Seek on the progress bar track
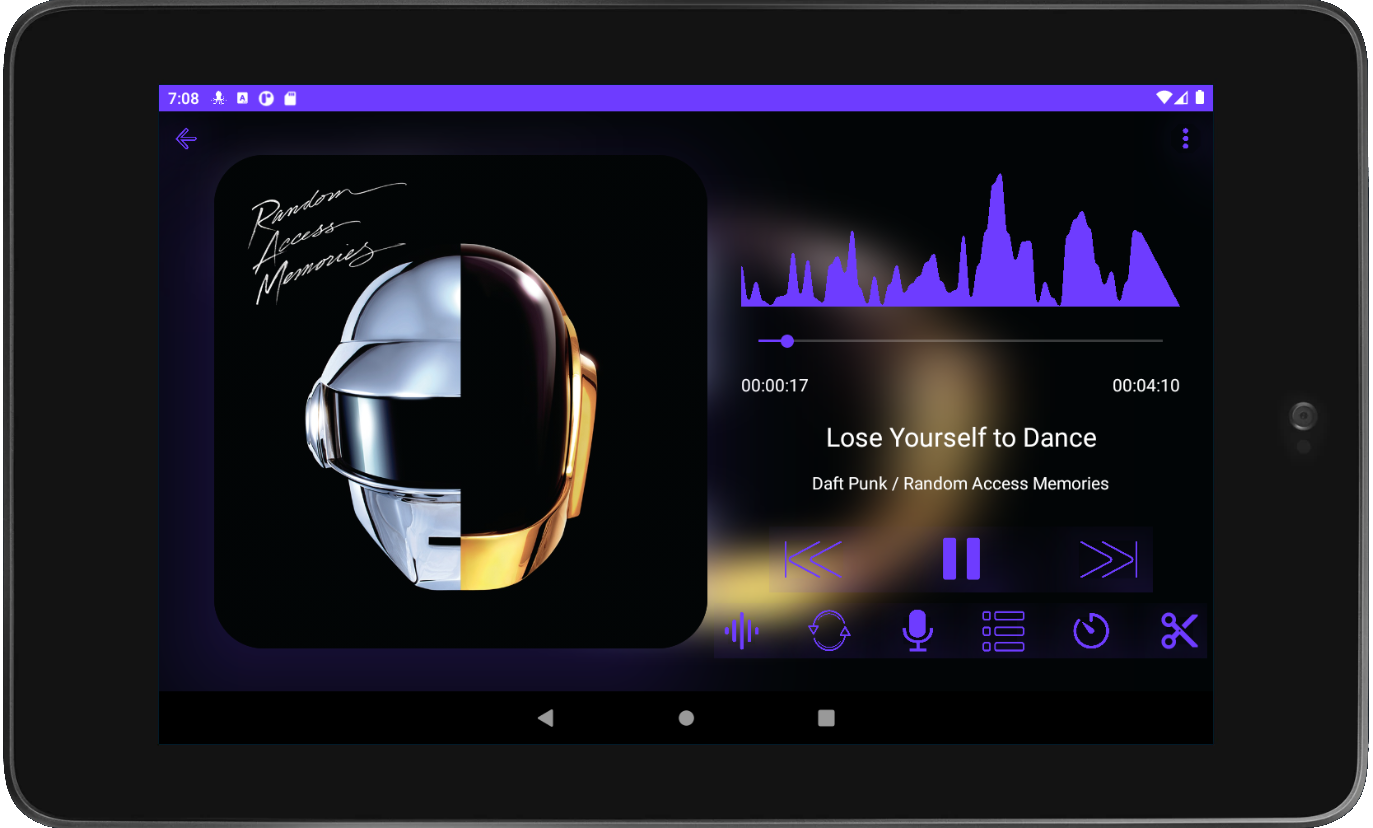 [961, 341]
